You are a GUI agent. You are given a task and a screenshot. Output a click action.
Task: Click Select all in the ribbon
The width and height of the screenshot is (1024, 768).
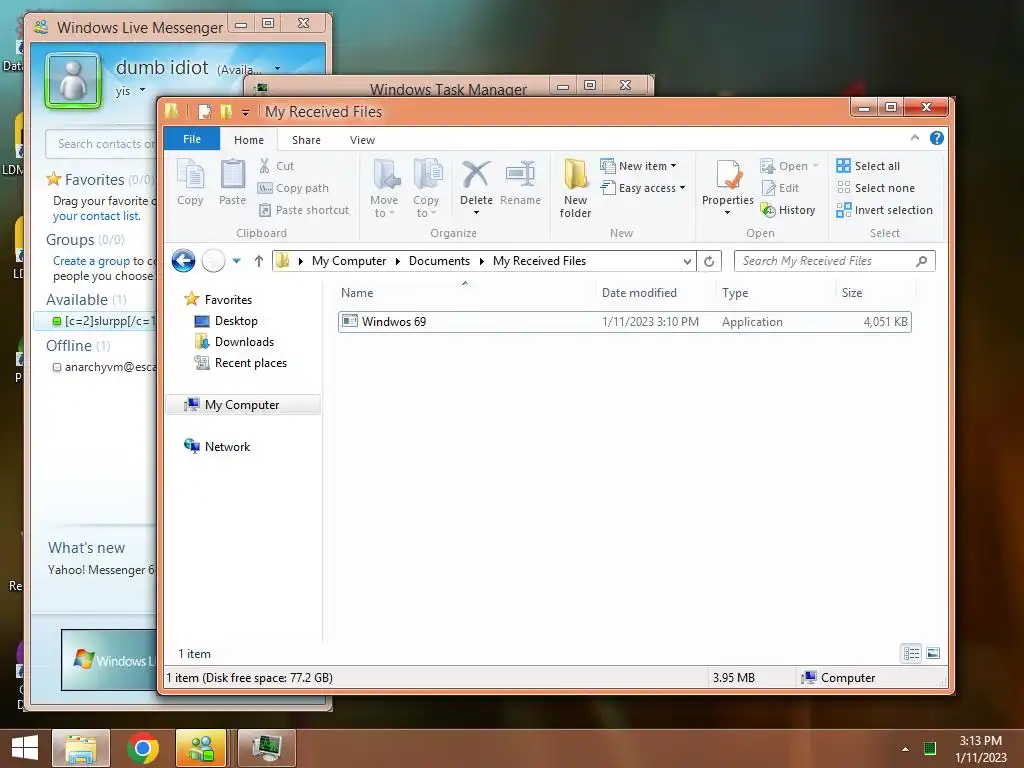[x=869, y=166]
